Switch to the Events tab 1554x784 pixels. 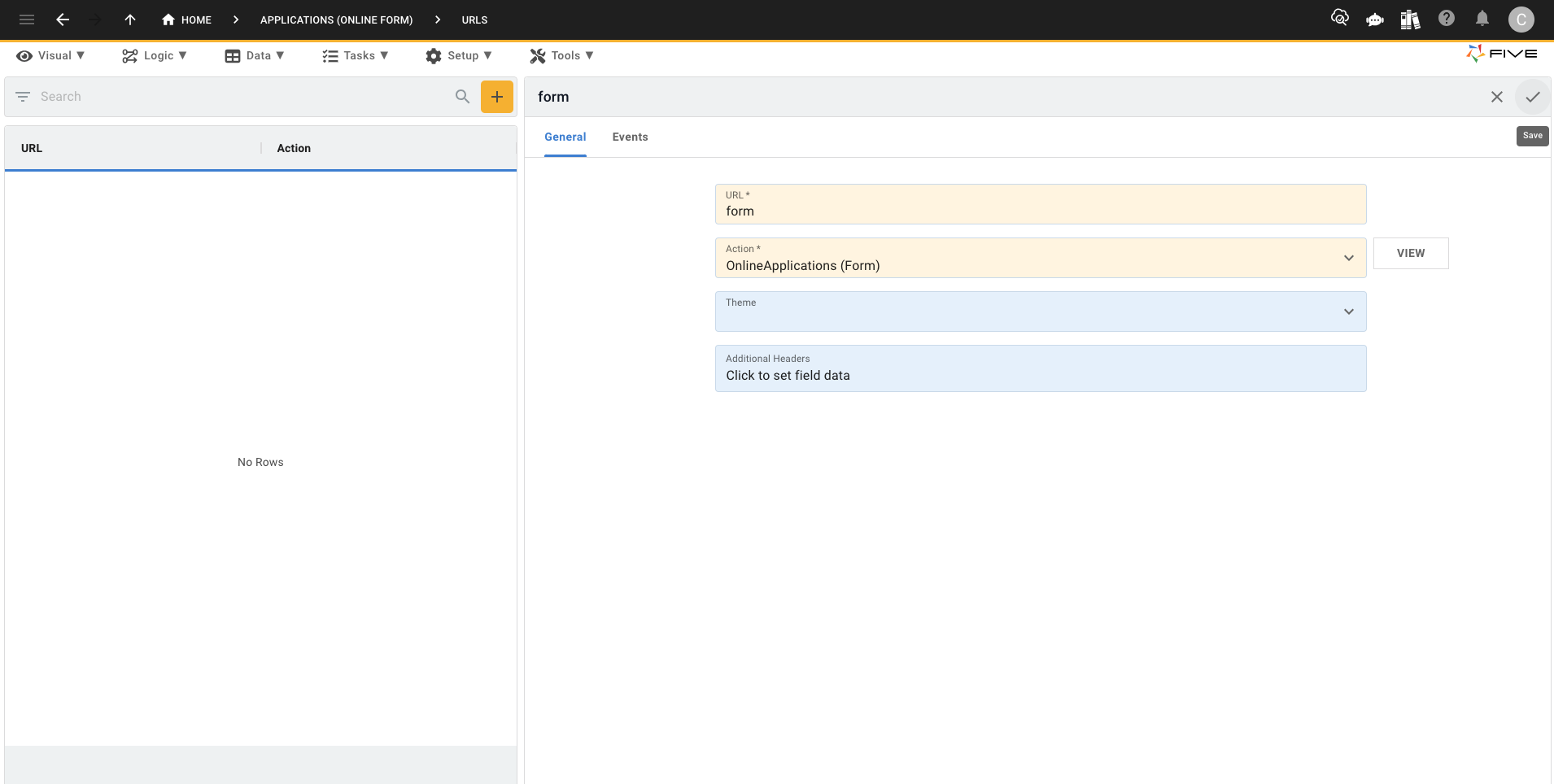pos(630,137)
